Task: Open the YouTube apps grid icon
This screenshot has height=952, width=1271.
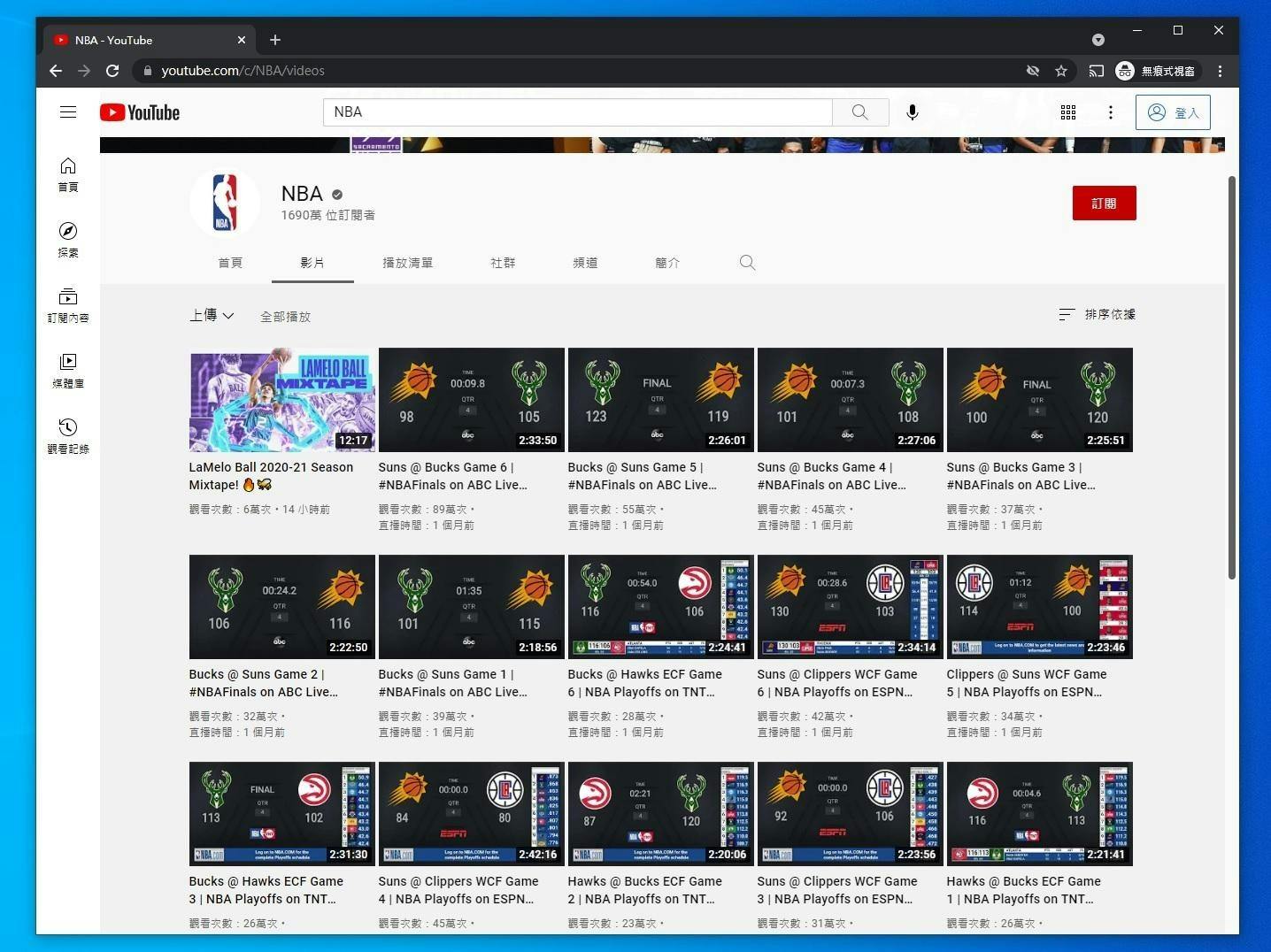Action: [x=1068, y=112]
